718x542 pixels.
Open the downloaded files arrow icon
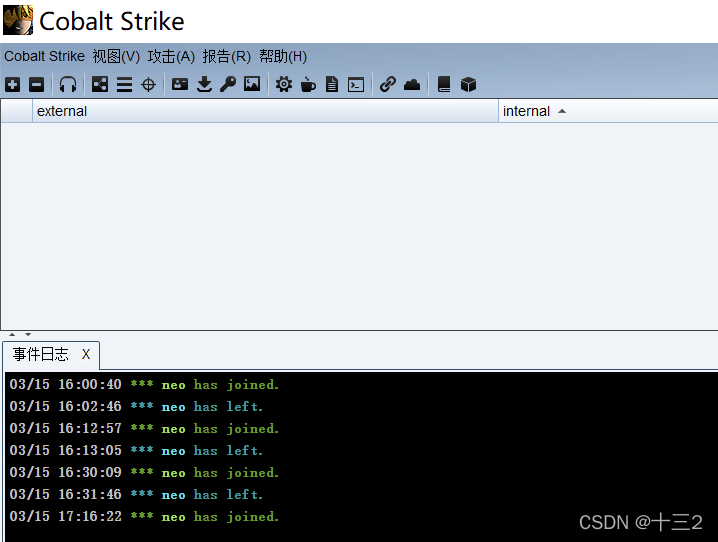pyautogui.click(x=204, y=85)
